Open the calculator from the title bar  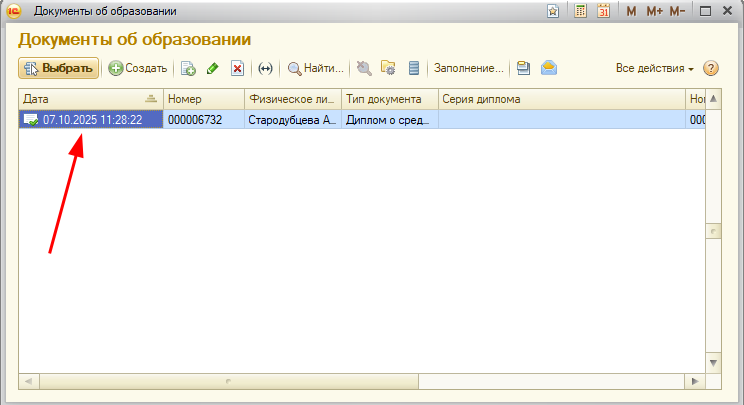pyautogui.click(x=581, y=11)
